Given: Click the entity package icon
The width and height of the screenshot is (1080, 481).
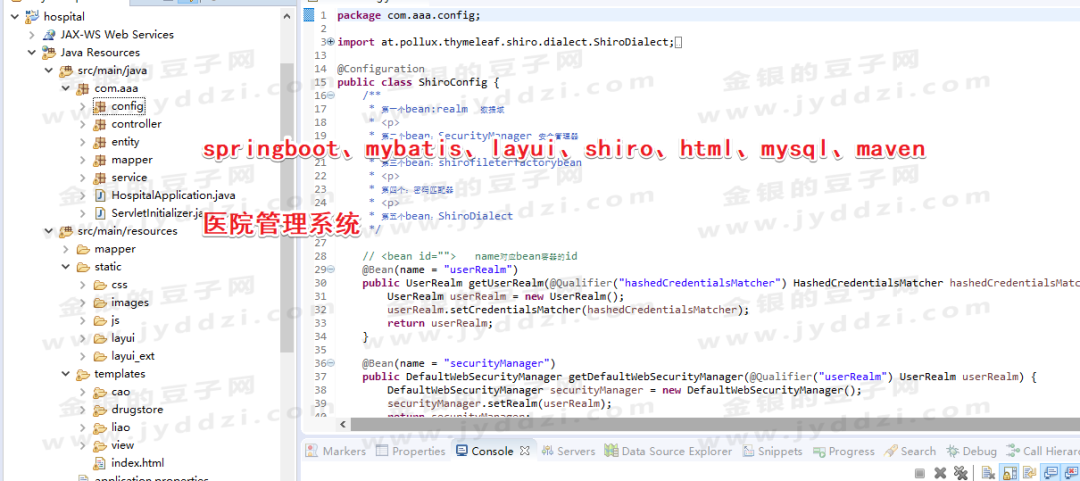Looking at the screenshot, I should (x=101, y=142).
